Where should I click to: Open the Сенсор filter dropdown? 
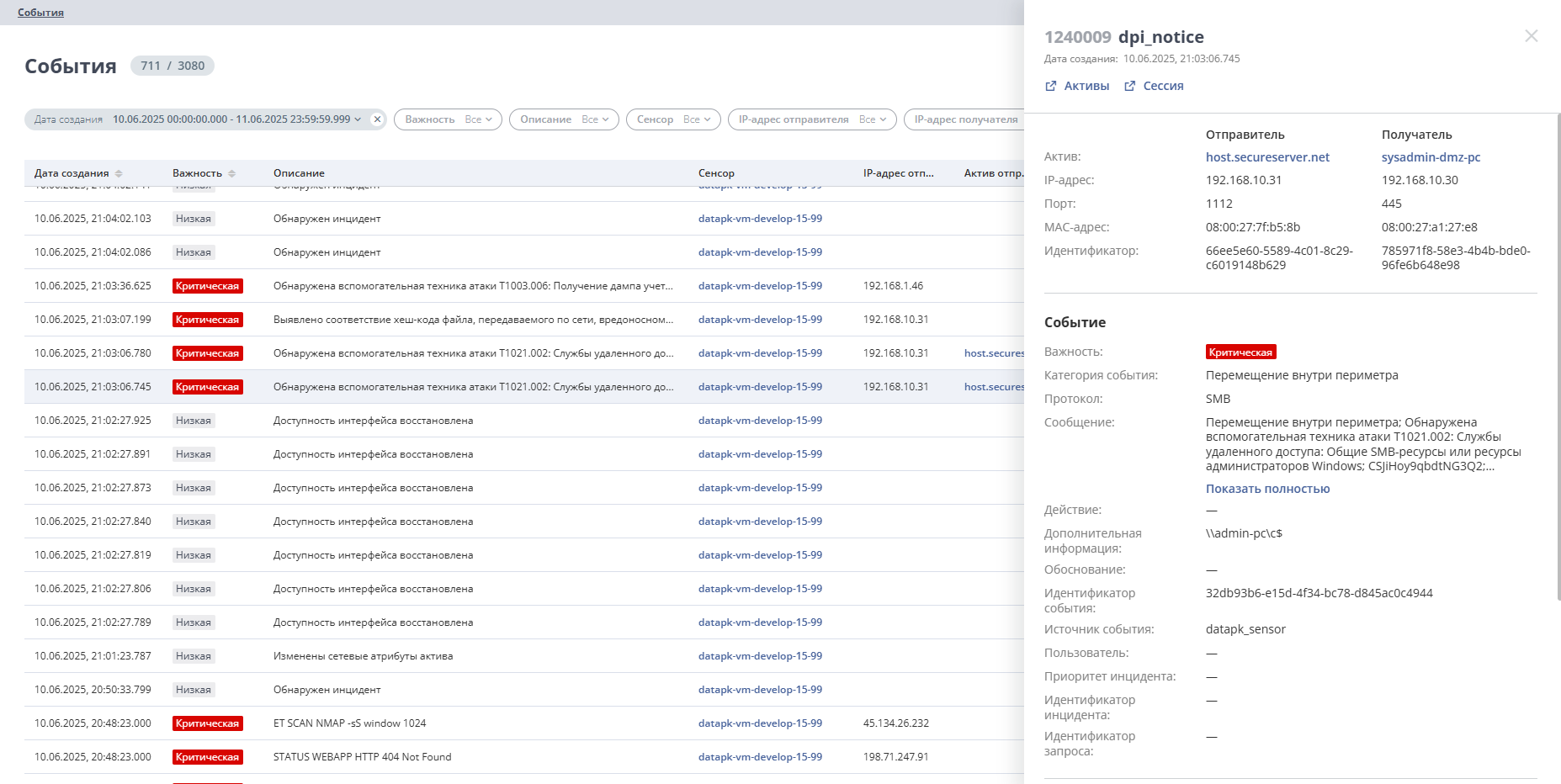click(x=673, y=119)
